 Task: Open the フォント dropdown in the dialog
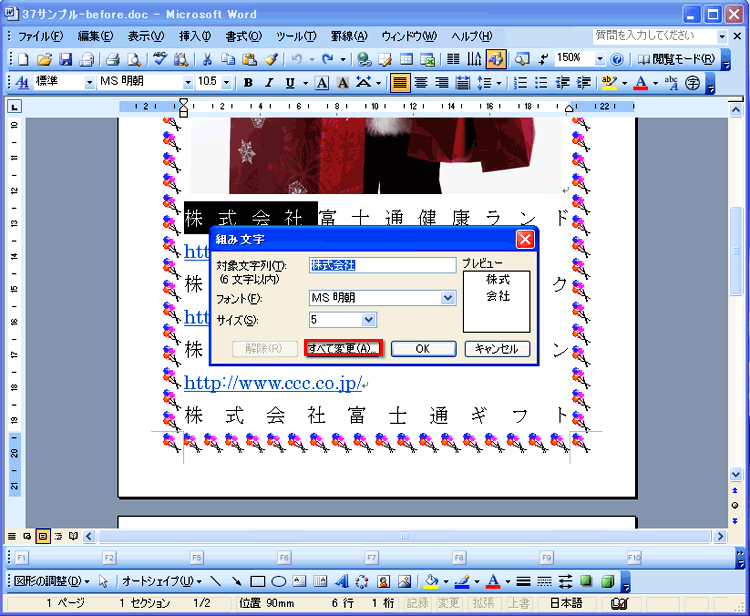(x=447, y=297)
